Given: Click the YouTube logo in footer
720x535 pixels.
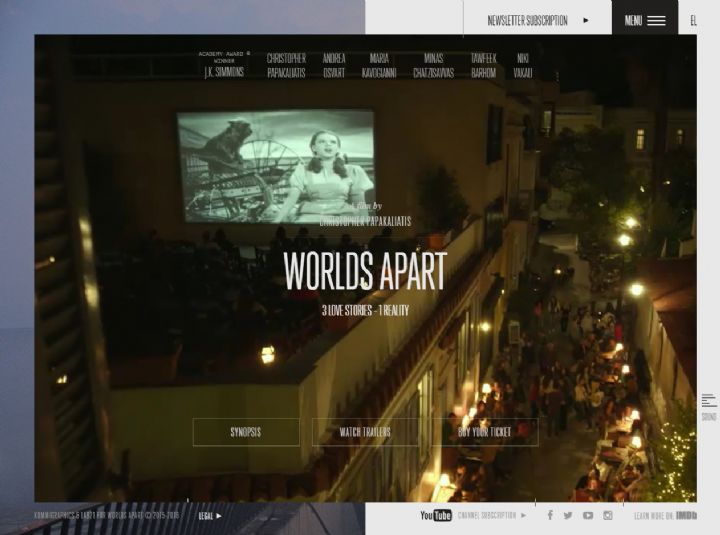Looking at the screenshot, I should click(435, 516).
